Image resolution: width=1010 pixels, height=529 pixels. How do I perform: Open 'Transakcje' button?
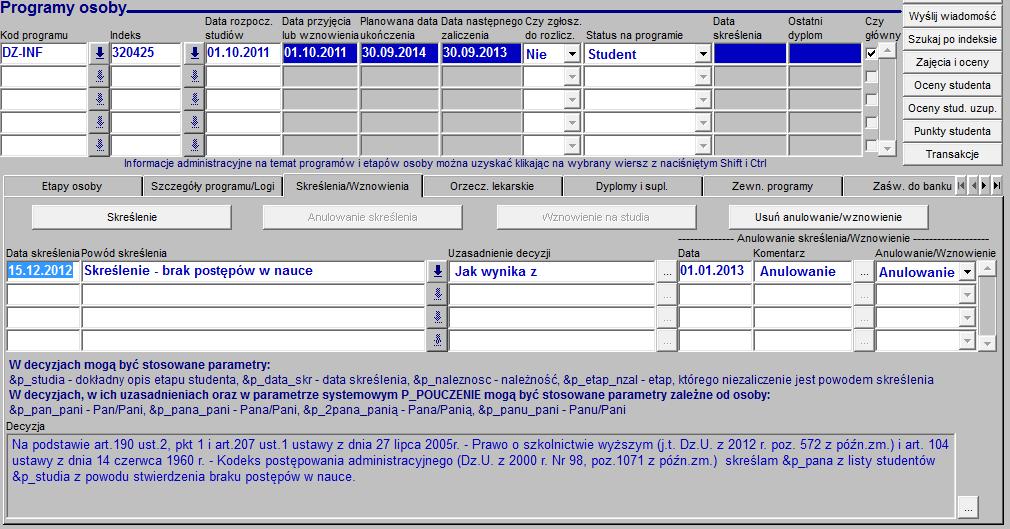(x=952, y=155)
